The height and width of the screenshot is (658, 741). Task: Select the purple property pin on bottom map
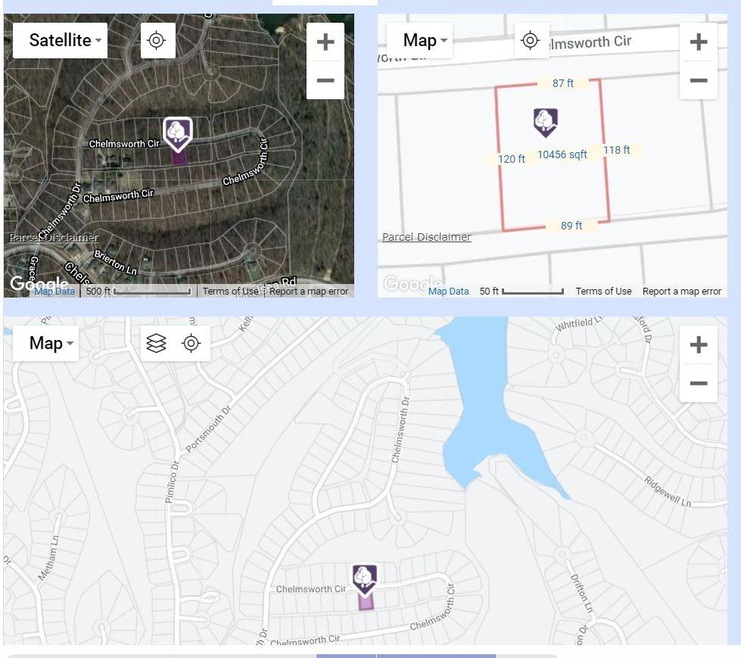[x=364, y=578]
